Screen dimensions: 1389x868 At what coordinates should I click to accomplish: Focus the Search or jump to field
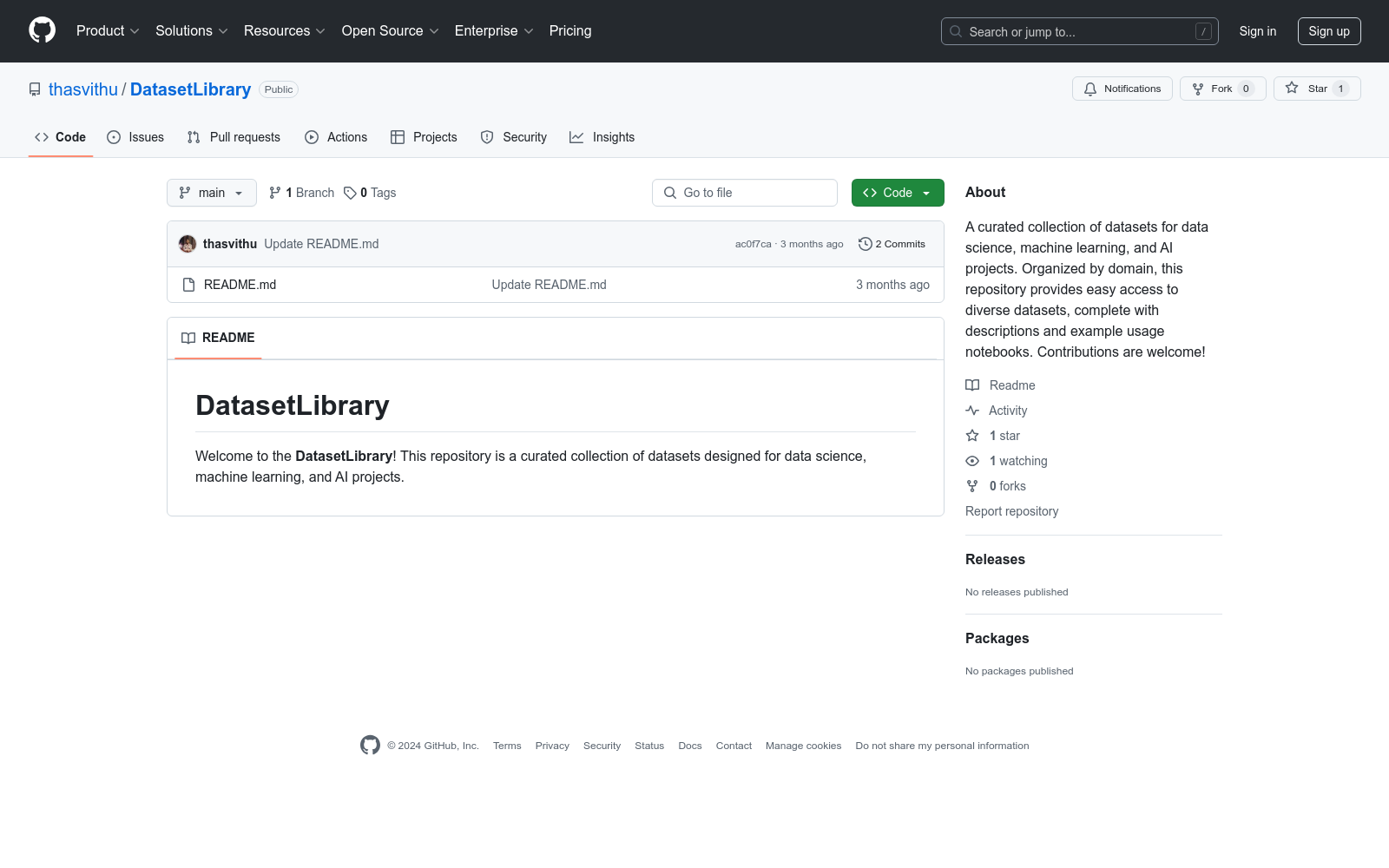pos(1080,31)
